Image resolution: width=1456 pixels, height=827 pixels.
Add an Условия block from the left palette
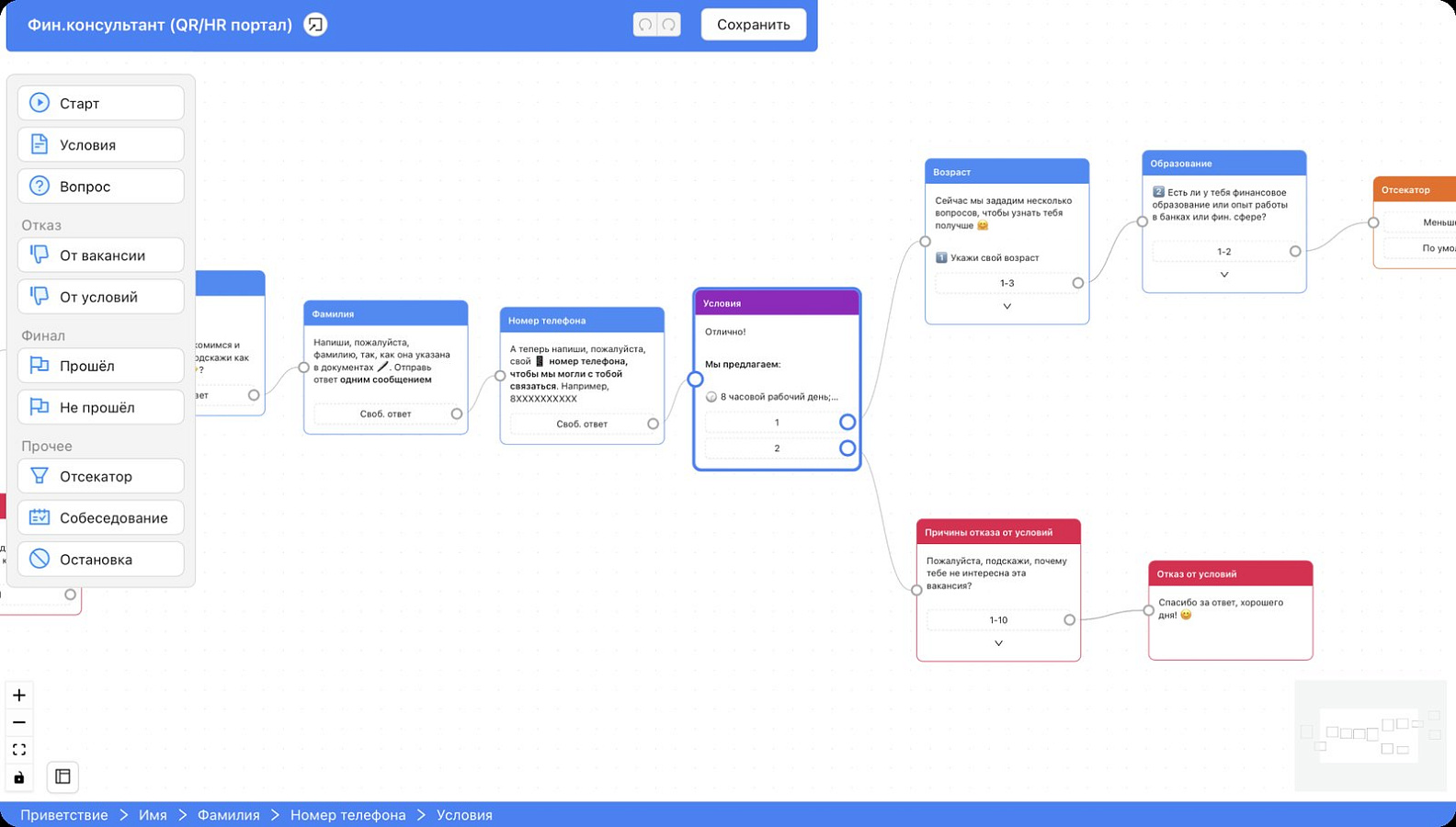[101, 144]
